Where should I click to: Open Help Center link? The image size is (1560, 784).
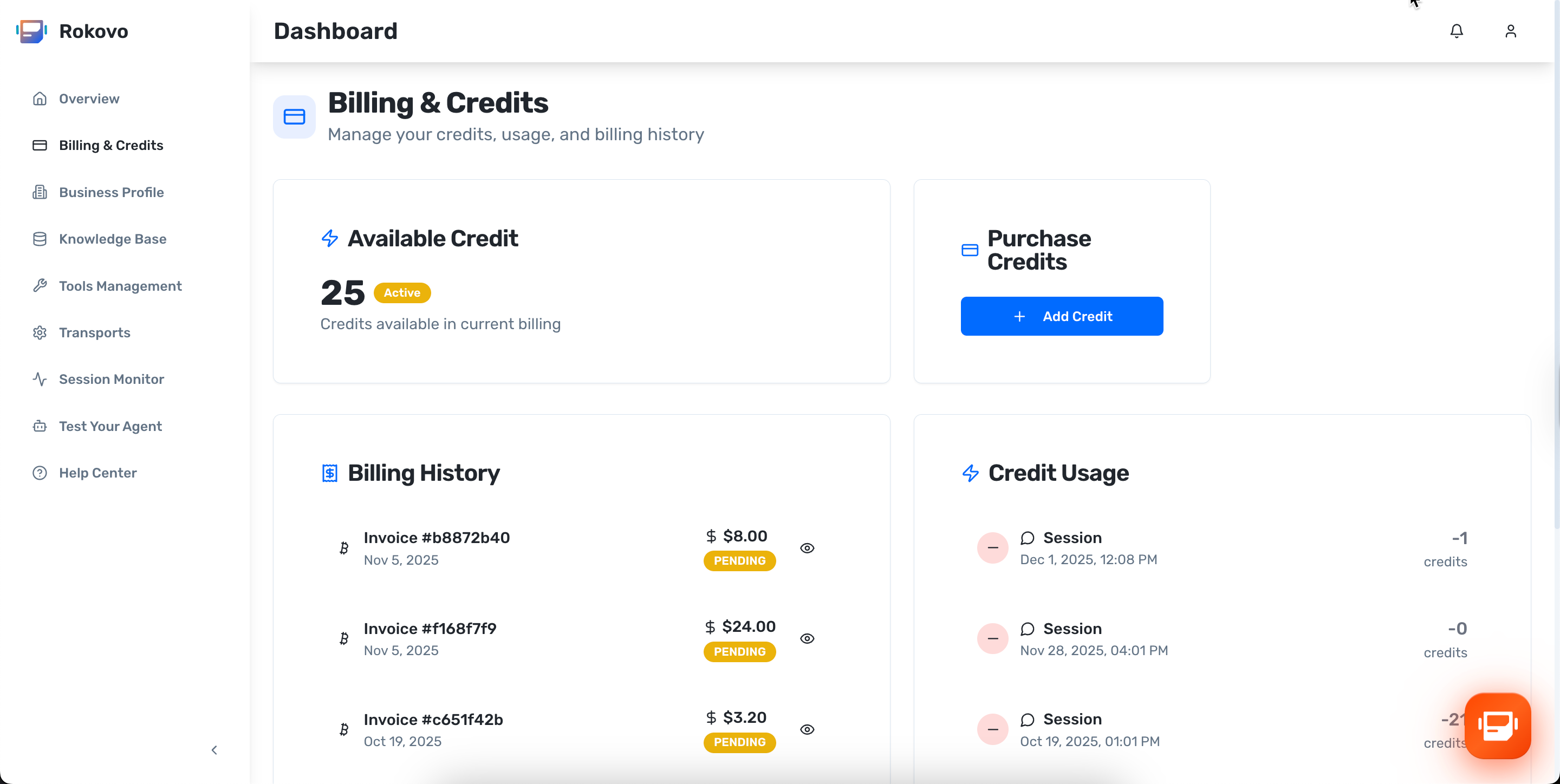97,473
